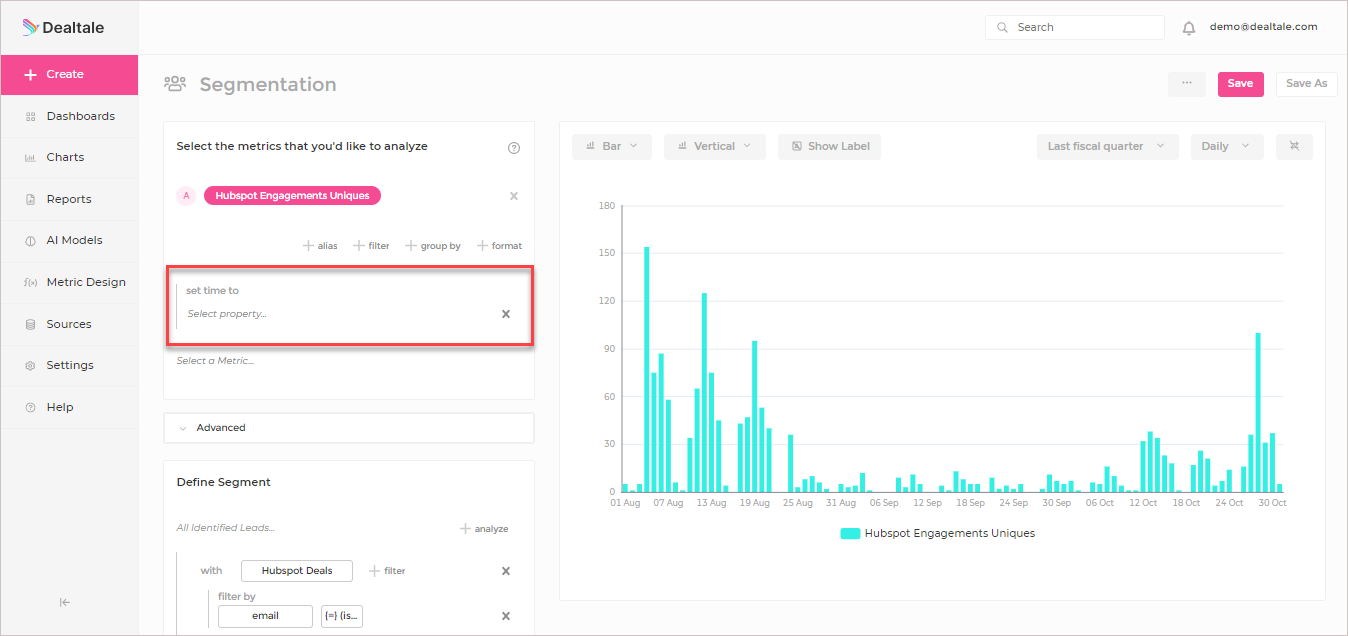
Task: Toggle Show Label on chart
Action: coord(829,146)
